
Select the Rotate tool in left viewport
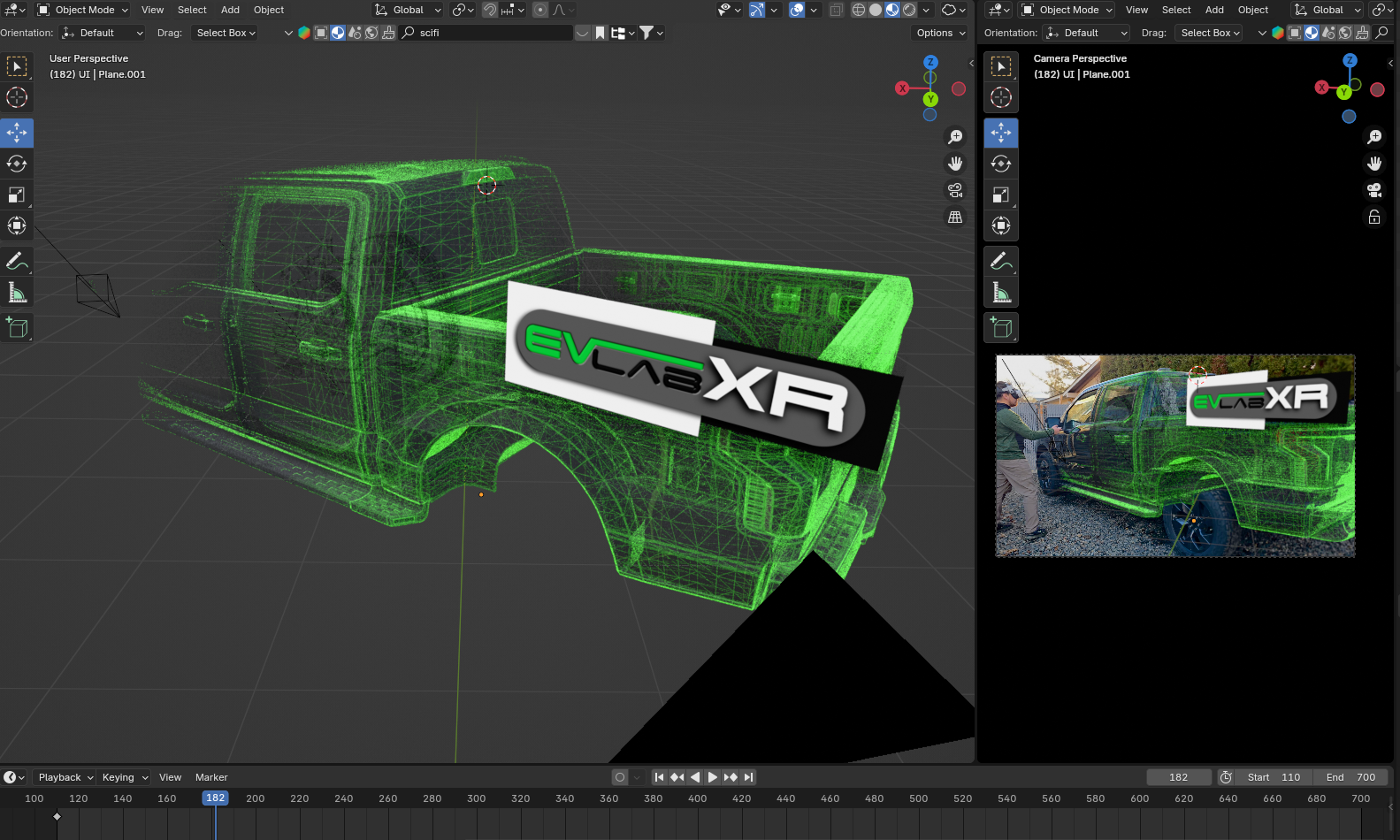(17, 164)
